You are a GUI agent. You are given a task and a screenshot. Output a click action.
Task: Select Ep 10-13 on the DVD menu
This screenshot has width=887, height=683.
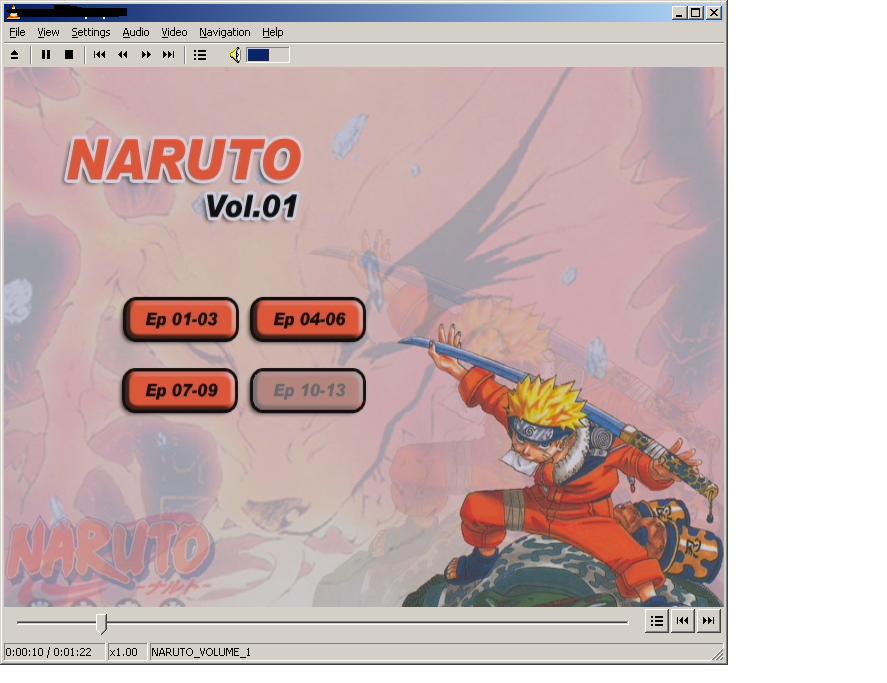click(308, 390)
